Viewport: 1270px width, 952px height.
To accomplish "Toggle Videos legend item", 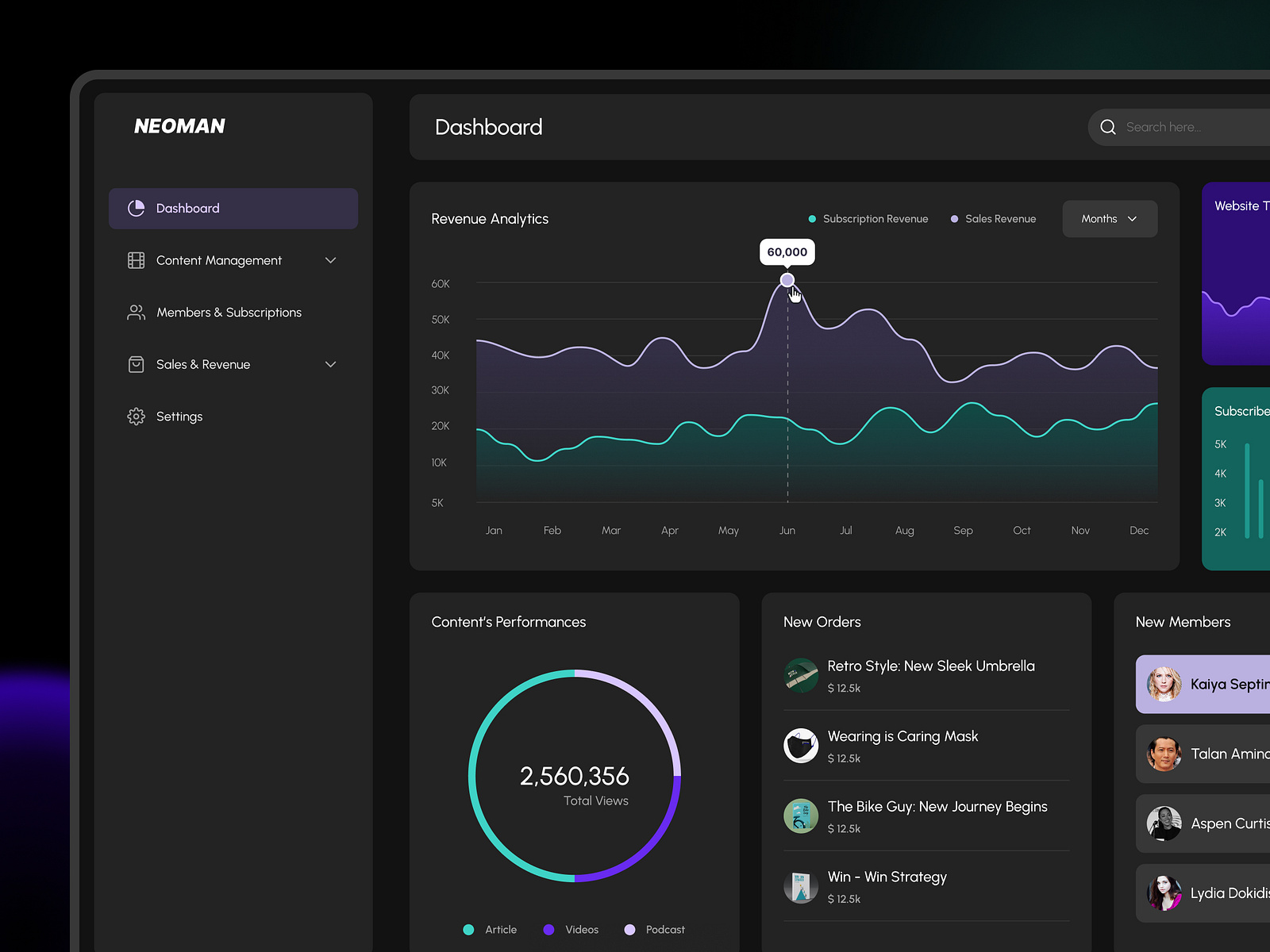I will coord(571,930).
